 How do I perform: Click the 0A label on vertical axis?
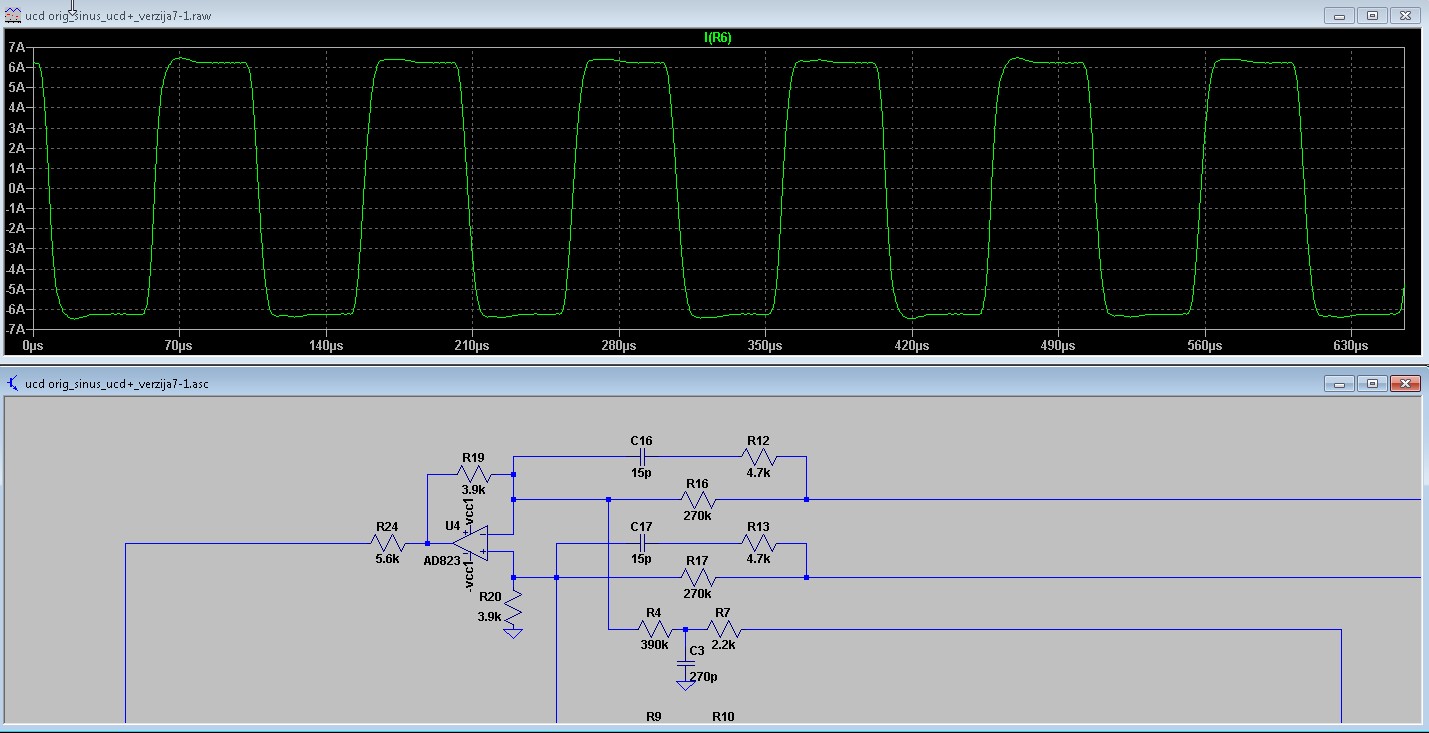(x=17, y=188)
